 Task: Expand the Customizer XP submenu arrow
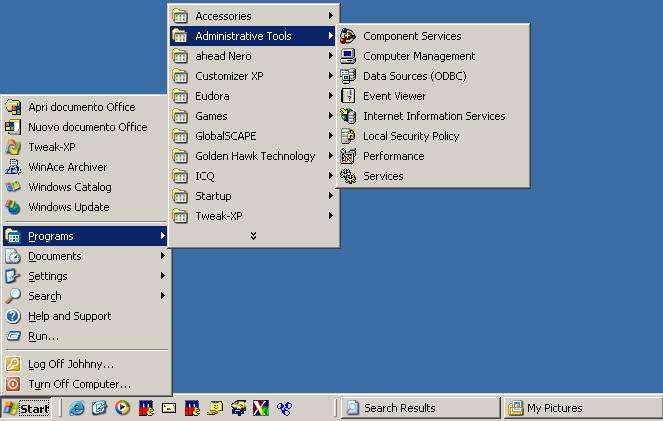(x=330, y=76)
